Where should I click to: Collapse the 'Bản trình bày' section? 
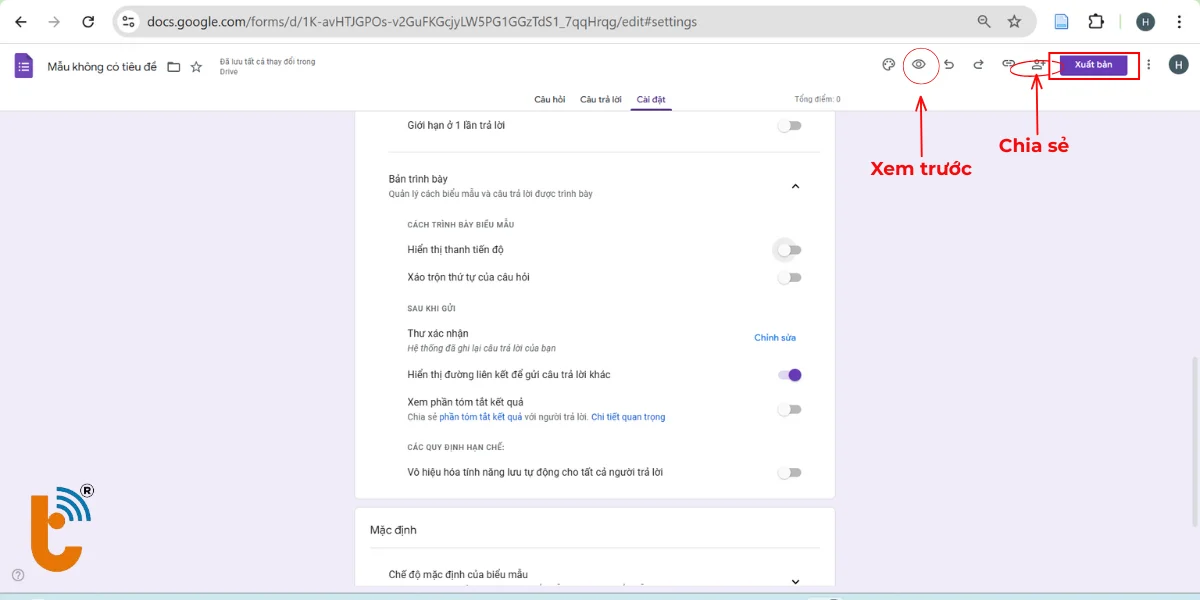pos(795,186)
